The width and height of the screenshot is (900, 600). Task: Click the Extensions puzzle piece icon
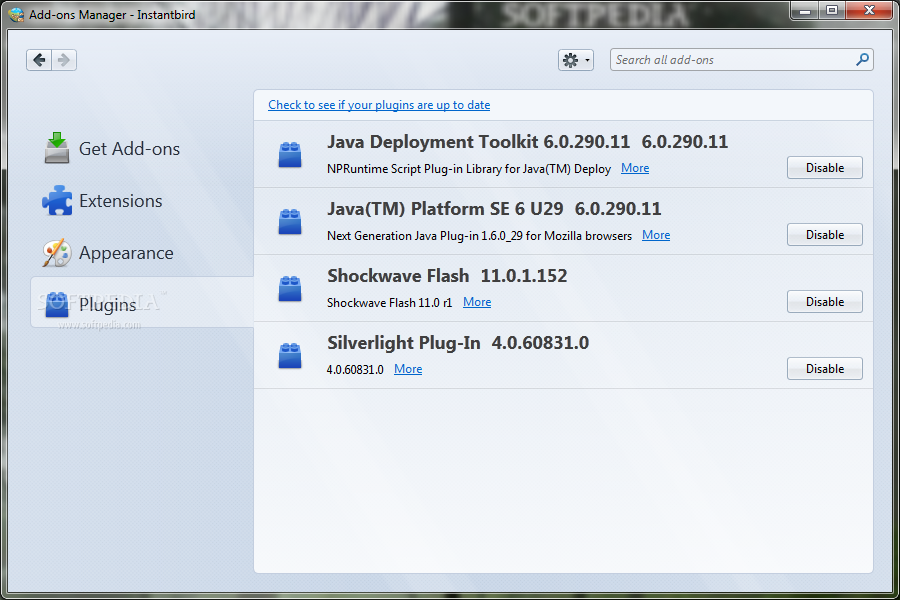(x=57, y=200)
